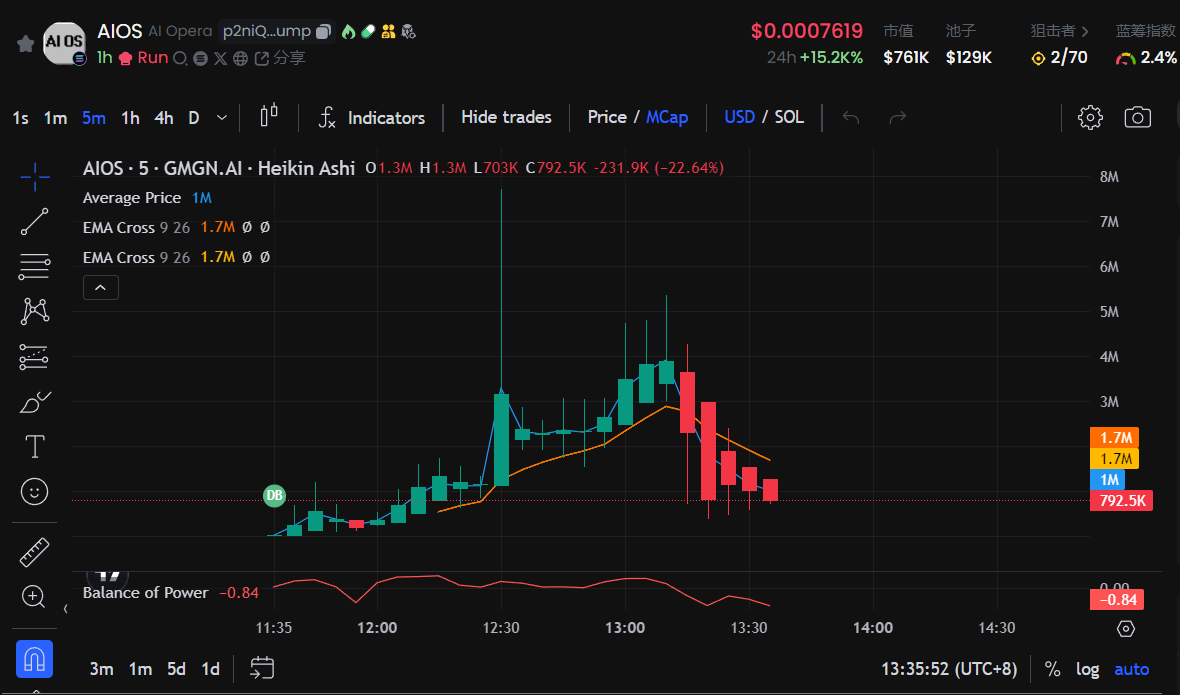This screenshot has height=695, width=1180.
Task: Click the green pill icon
Action: 368,32
